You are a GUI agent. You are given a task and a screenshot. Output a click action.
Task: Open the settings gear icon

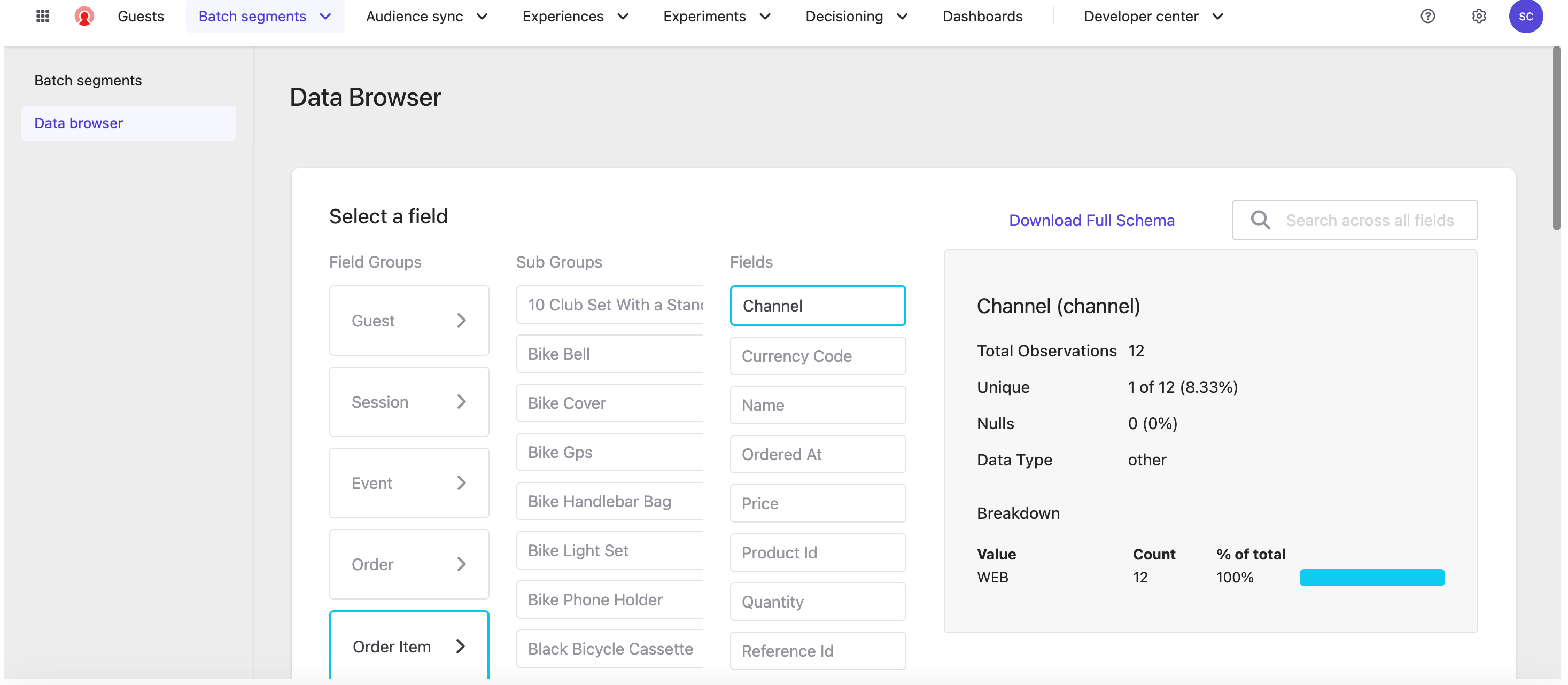pos(1479,17)
